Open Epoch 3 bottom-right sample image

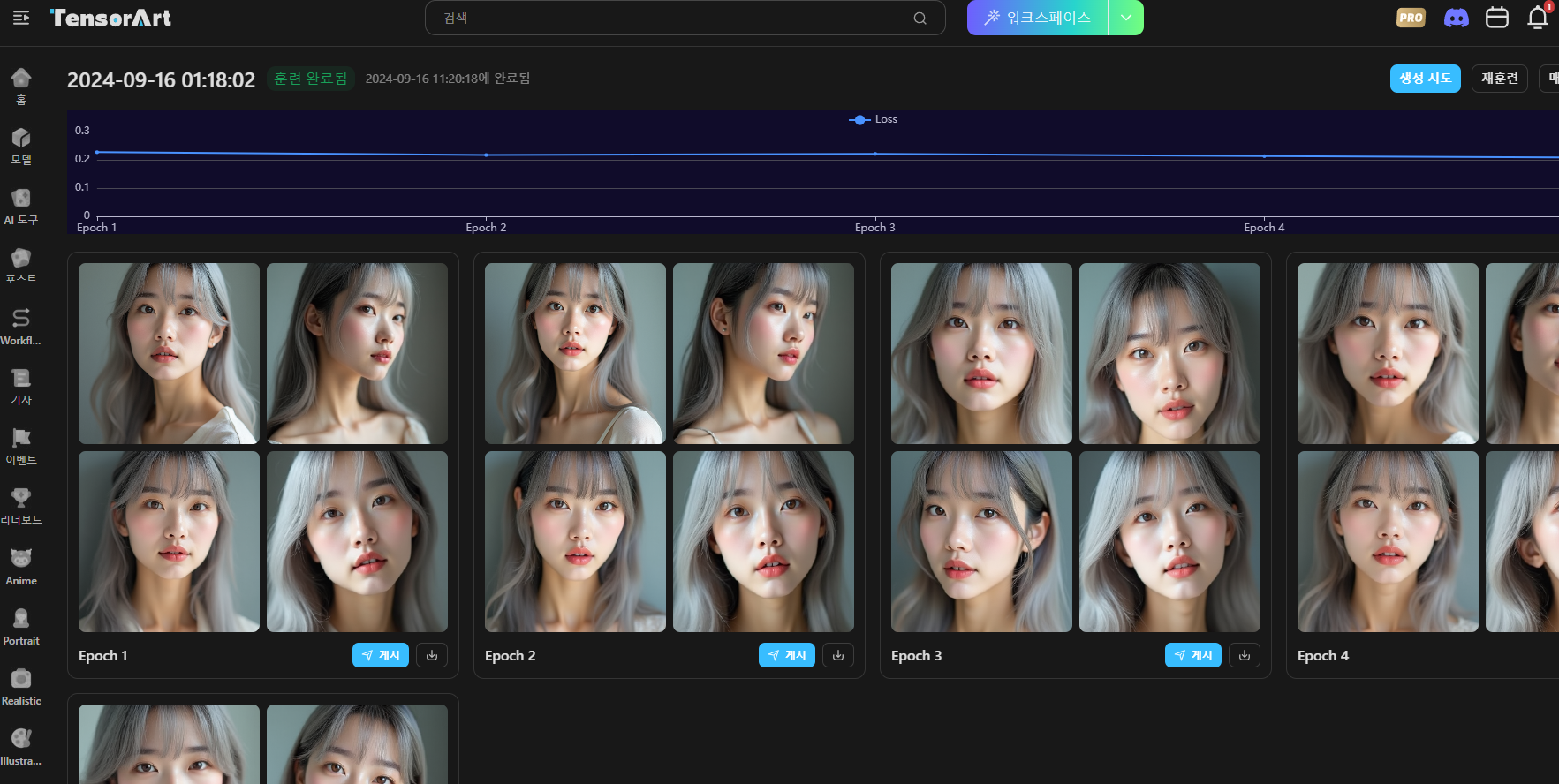pyautogui.click(x=1169, y=541)
